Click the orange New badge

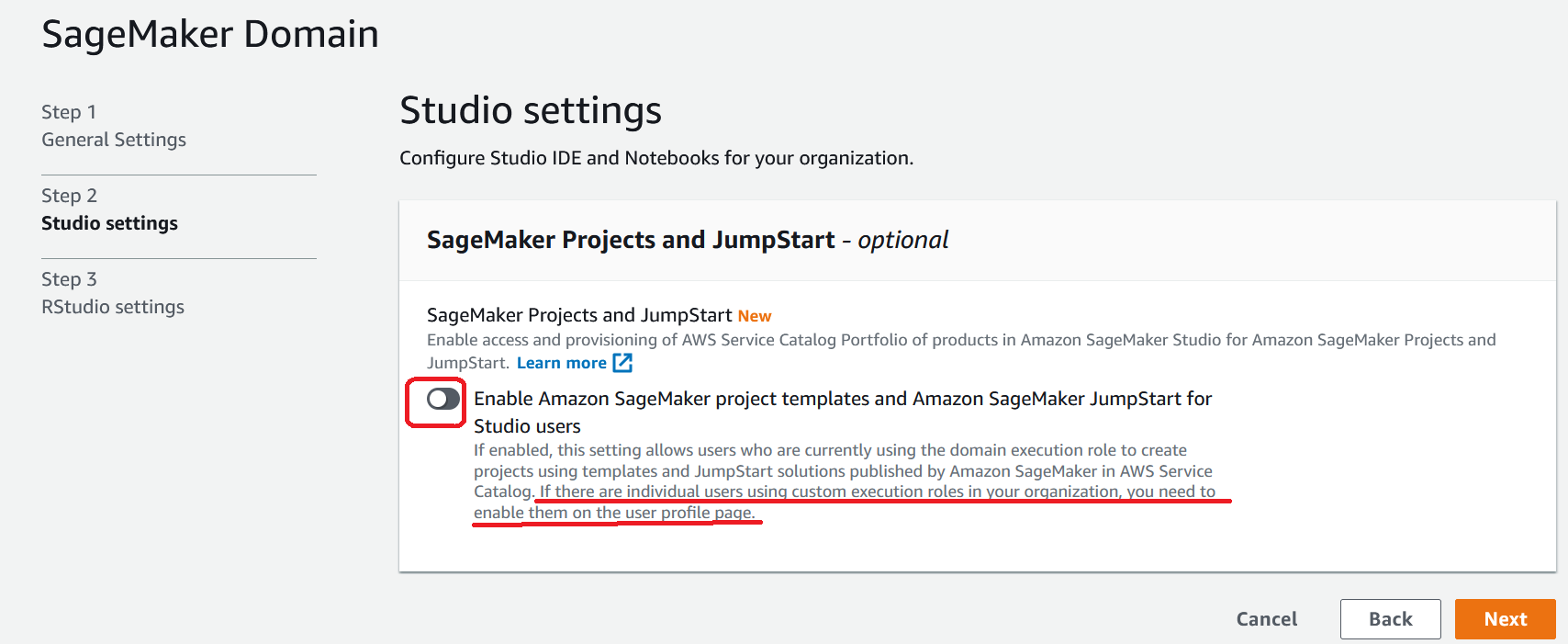[x=755, y=316]
